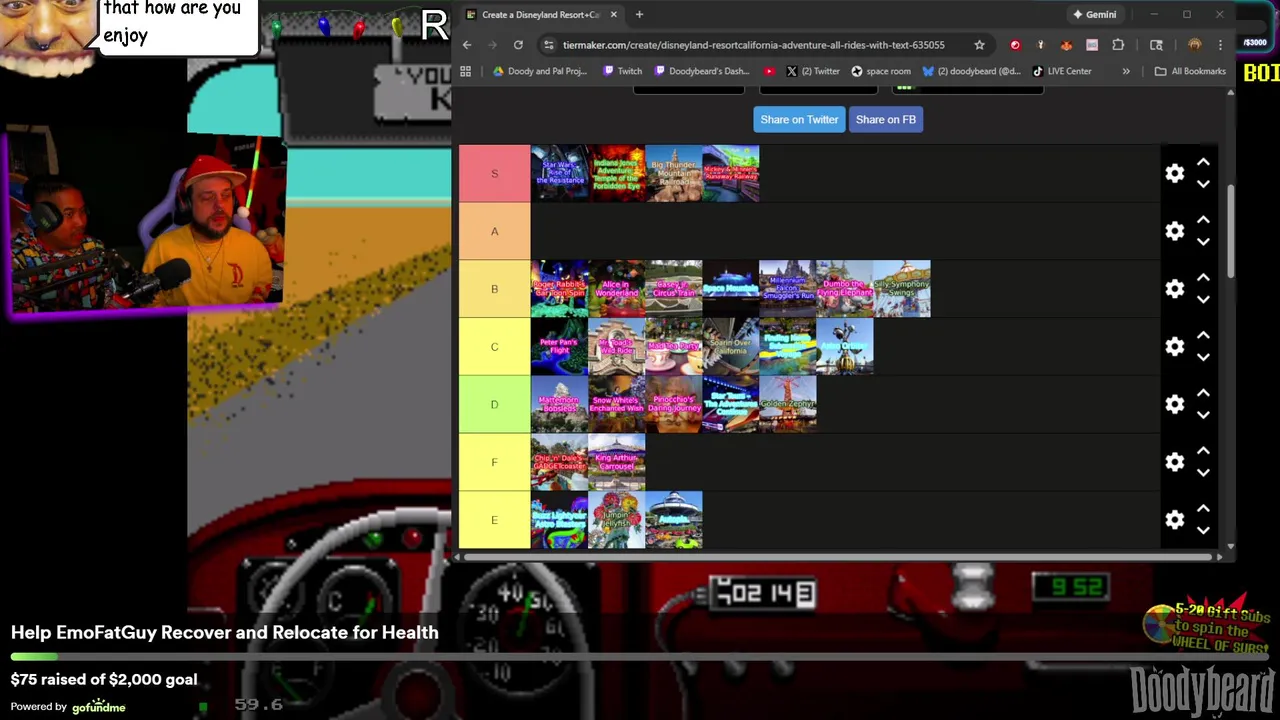
Task: Open settings gear for S tier row
Action: [1175, 174]
